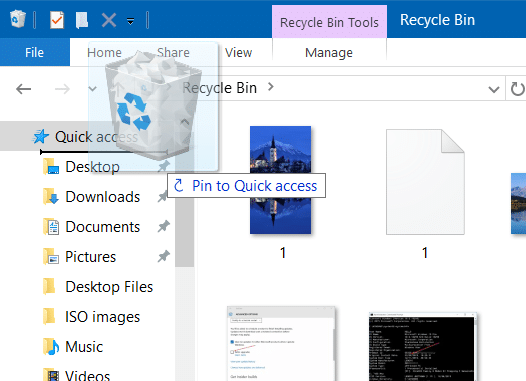The image size is (526, 381).
Task: Select the Recycle Bin Tools contextual tab
Action: tap(329, 22)
